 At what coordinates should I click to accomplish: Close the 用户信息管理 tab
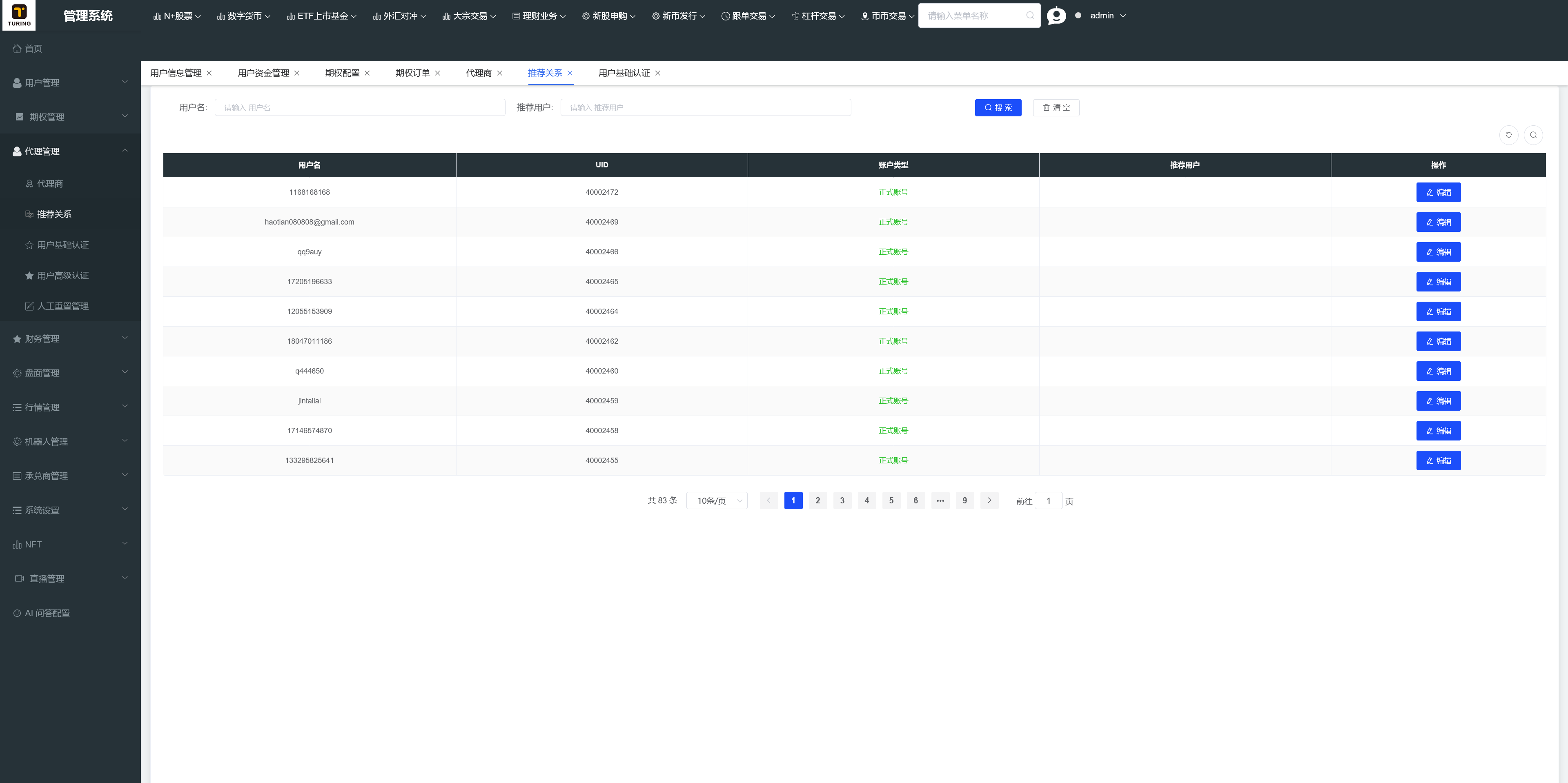click(x=209, y=73)
